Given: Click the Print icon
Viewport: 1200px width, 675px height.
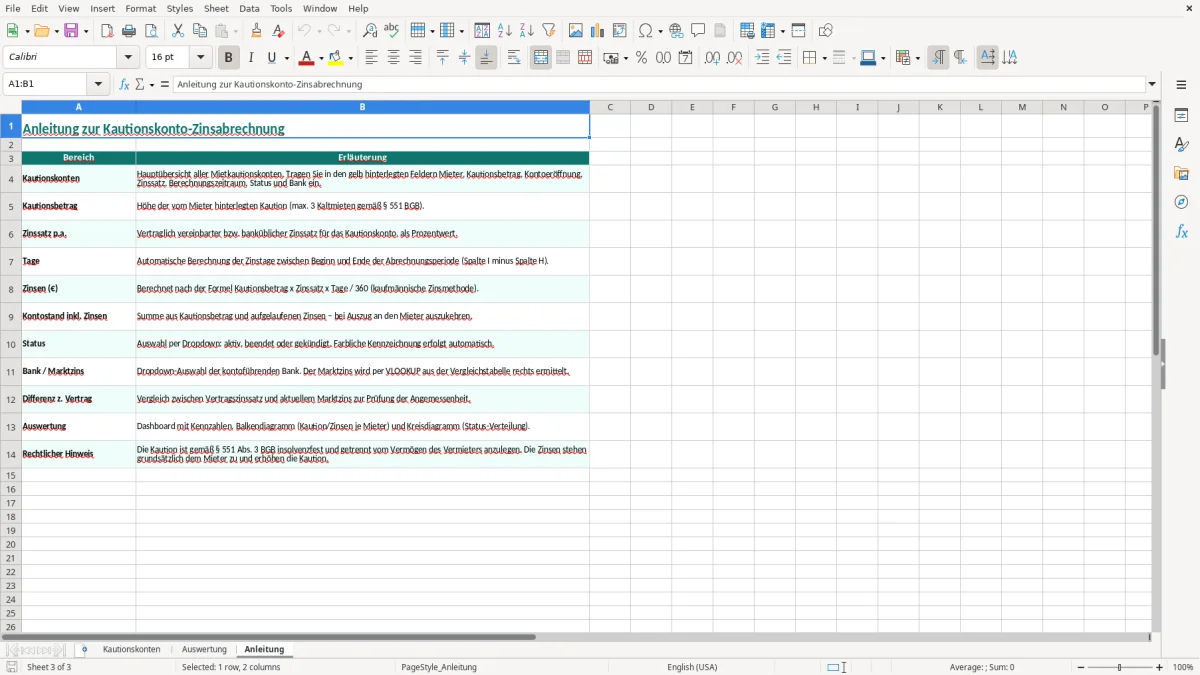Looking at the screenshot, I should (129, 31).
